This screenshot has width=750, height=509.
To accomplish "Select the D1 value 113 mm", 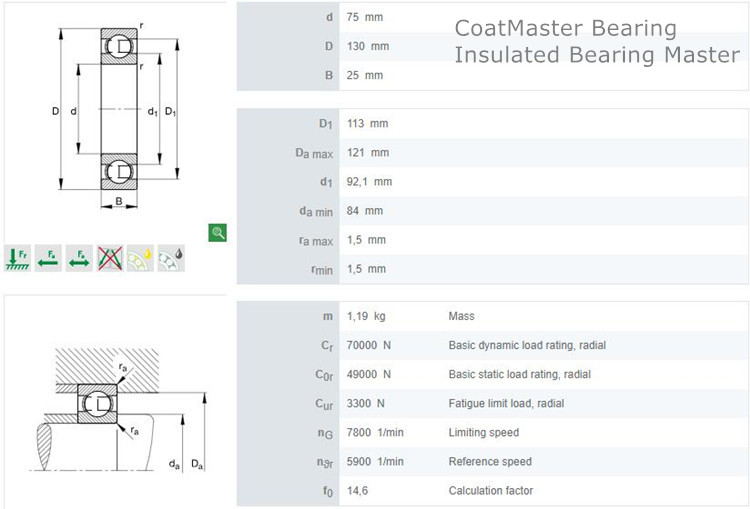I will point(367,124).
